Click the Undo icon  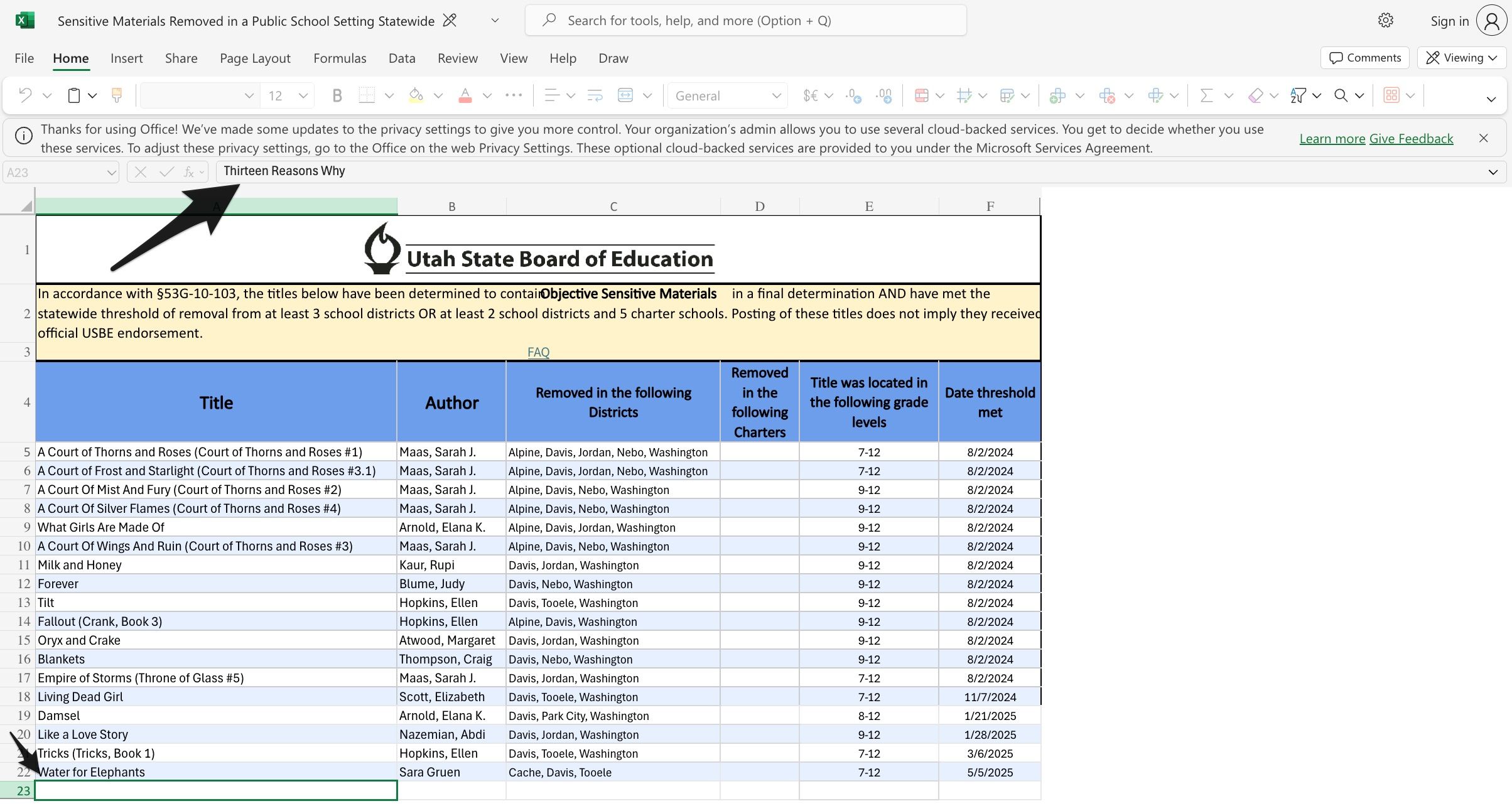[25, 95]
